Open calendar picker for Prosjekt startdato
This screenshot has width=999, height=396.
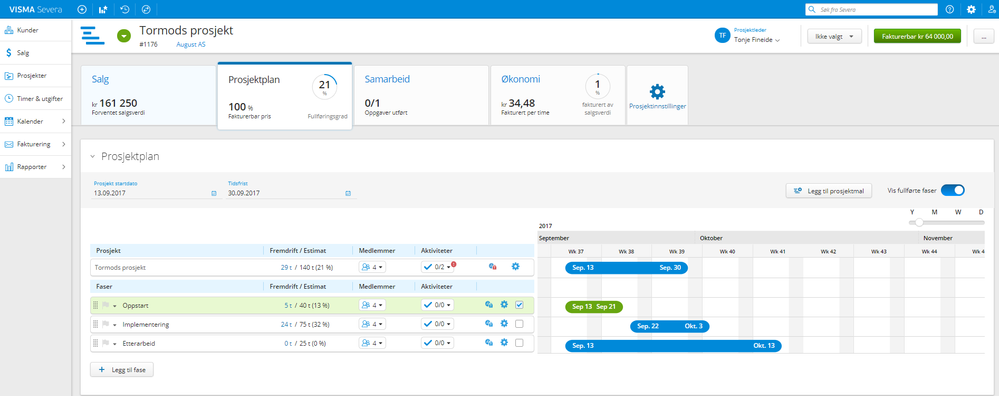[x=214, y=192]
